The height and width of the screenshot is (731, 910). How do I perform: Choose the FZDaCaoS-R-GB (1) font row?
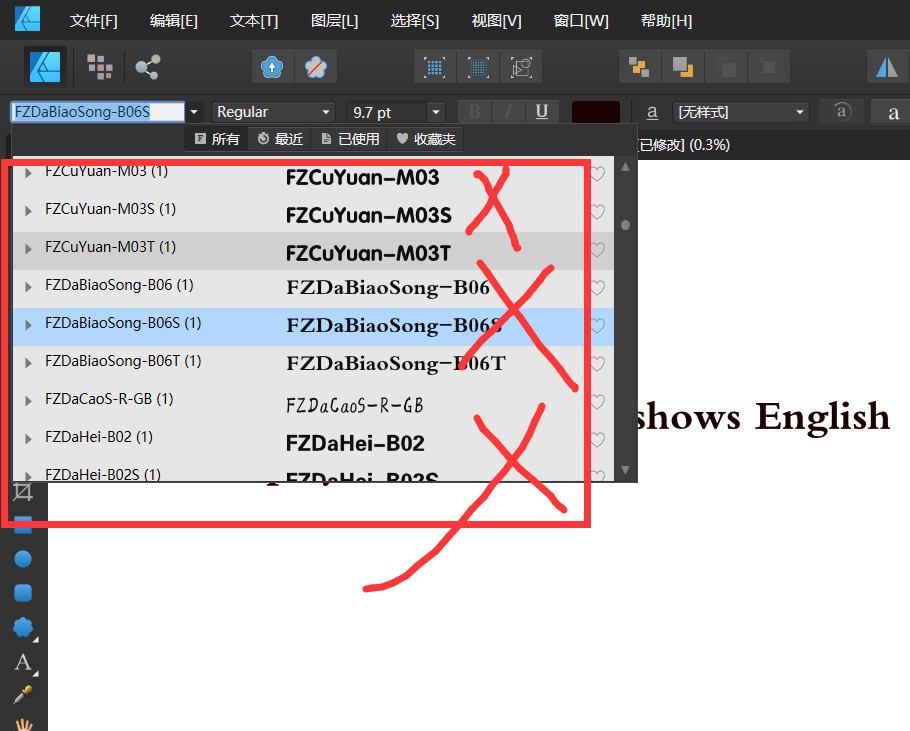(x=313, y=402)
